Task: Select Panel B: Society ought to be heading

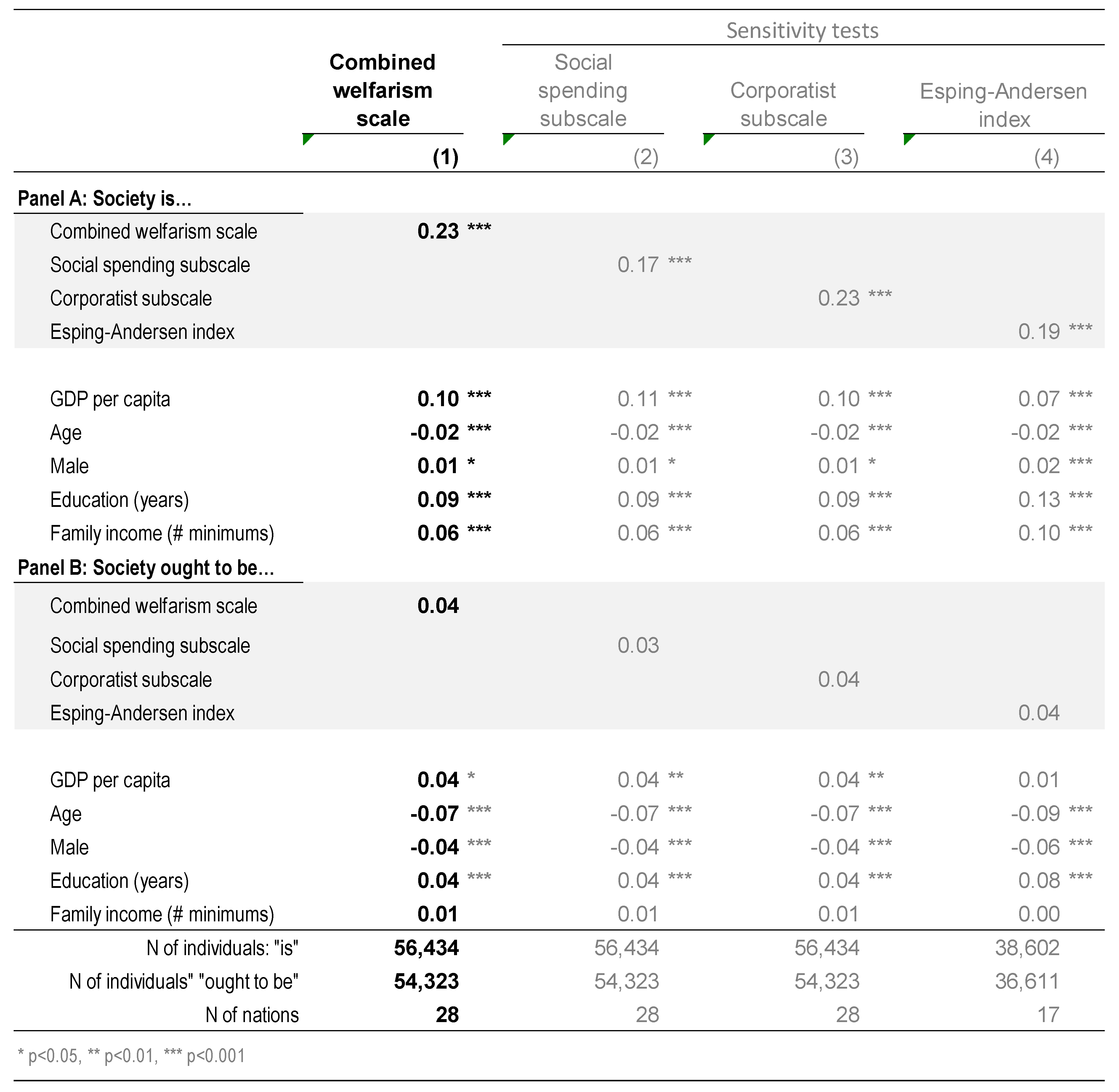Action: point(146,568)
